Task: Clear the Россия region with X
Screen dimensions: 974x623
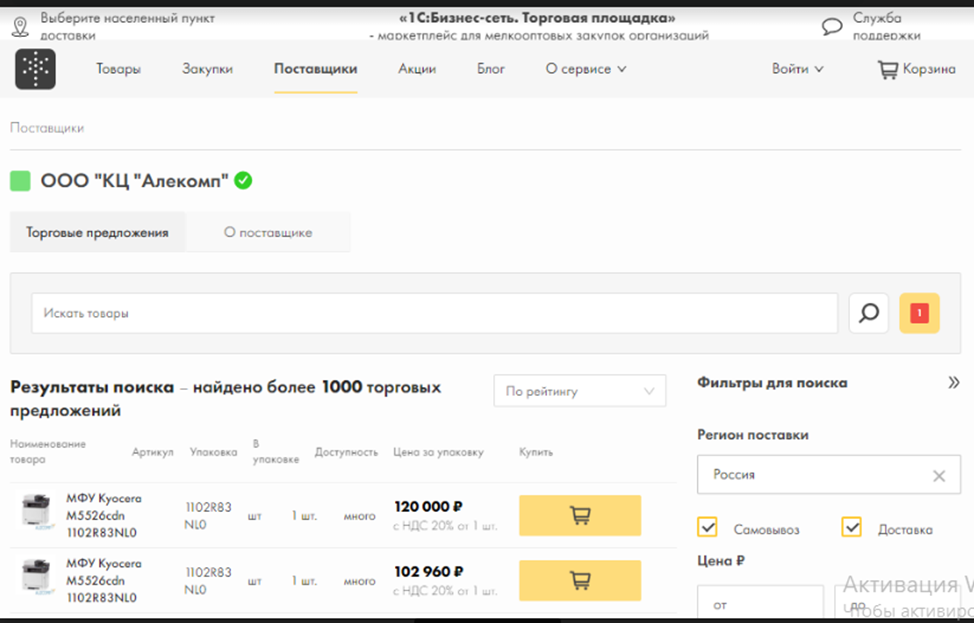Action: [939, 476]
